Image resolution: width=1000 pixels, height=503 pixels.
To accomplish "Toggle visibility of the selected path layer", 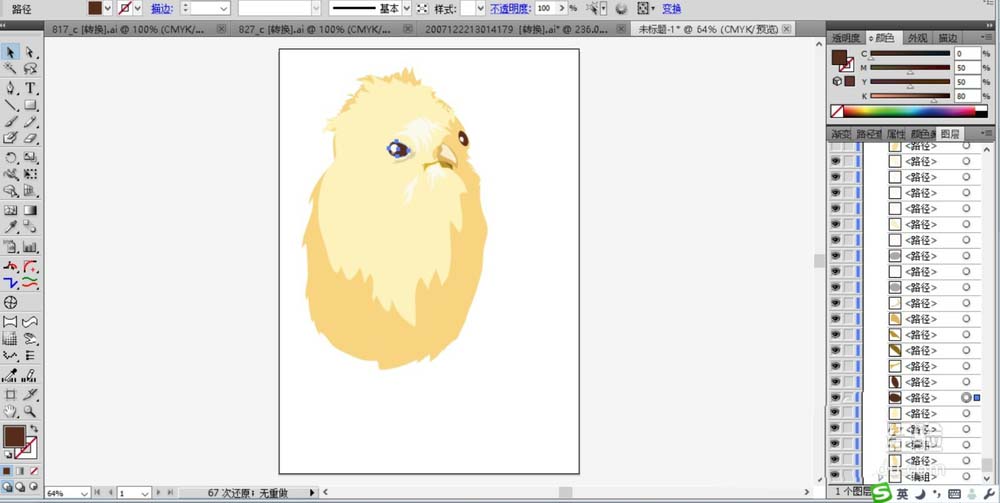I will (x=835, y=398).
